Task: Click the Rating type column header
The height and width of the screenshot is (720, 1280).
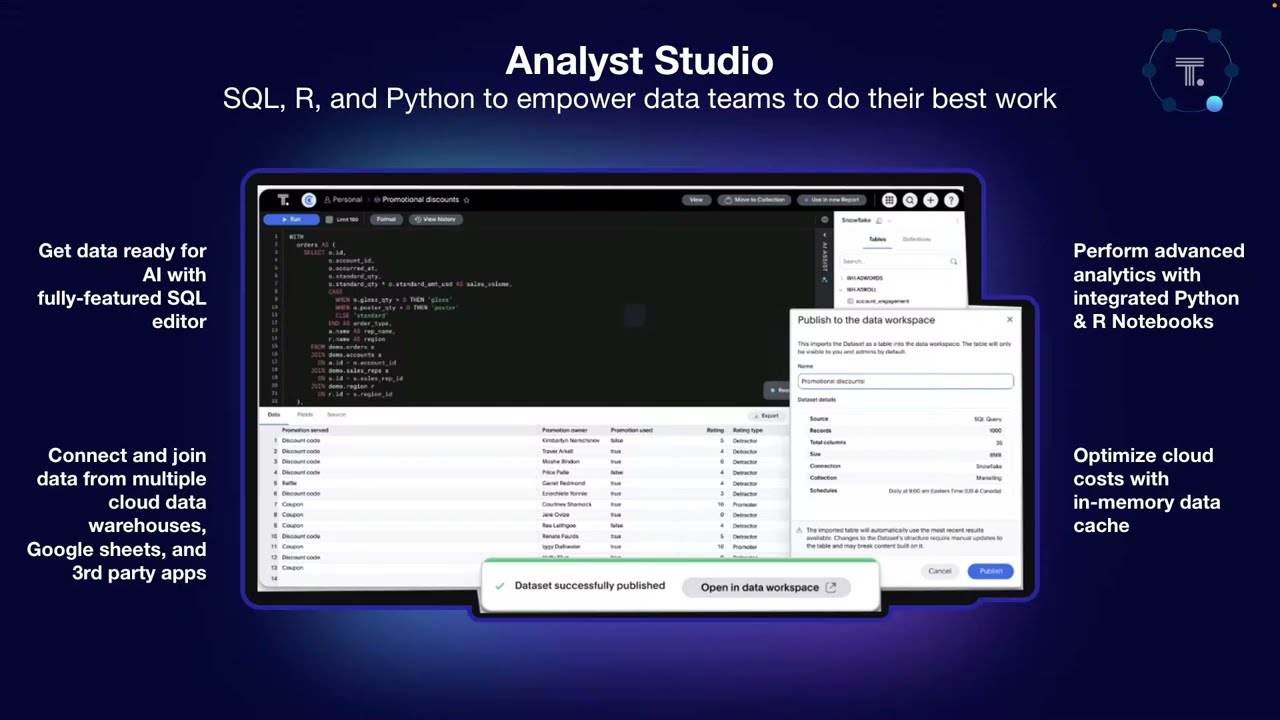Action: (x=747, y=430)
